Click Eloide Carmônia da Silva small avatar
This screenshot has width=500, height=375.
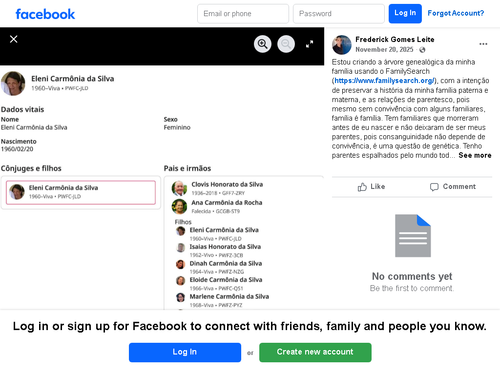[x=181, y=281]
